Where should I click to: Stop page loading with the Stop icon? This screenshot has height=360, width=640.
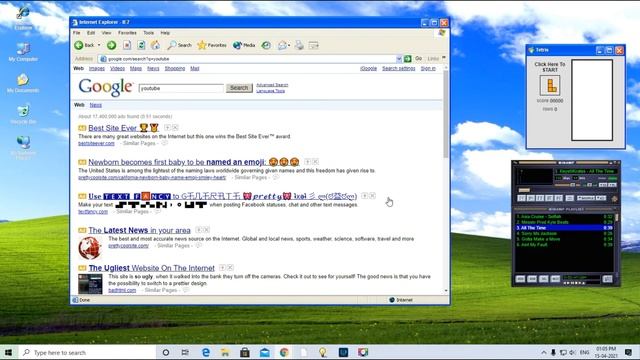pyautogui.click(x=127, y=45)
